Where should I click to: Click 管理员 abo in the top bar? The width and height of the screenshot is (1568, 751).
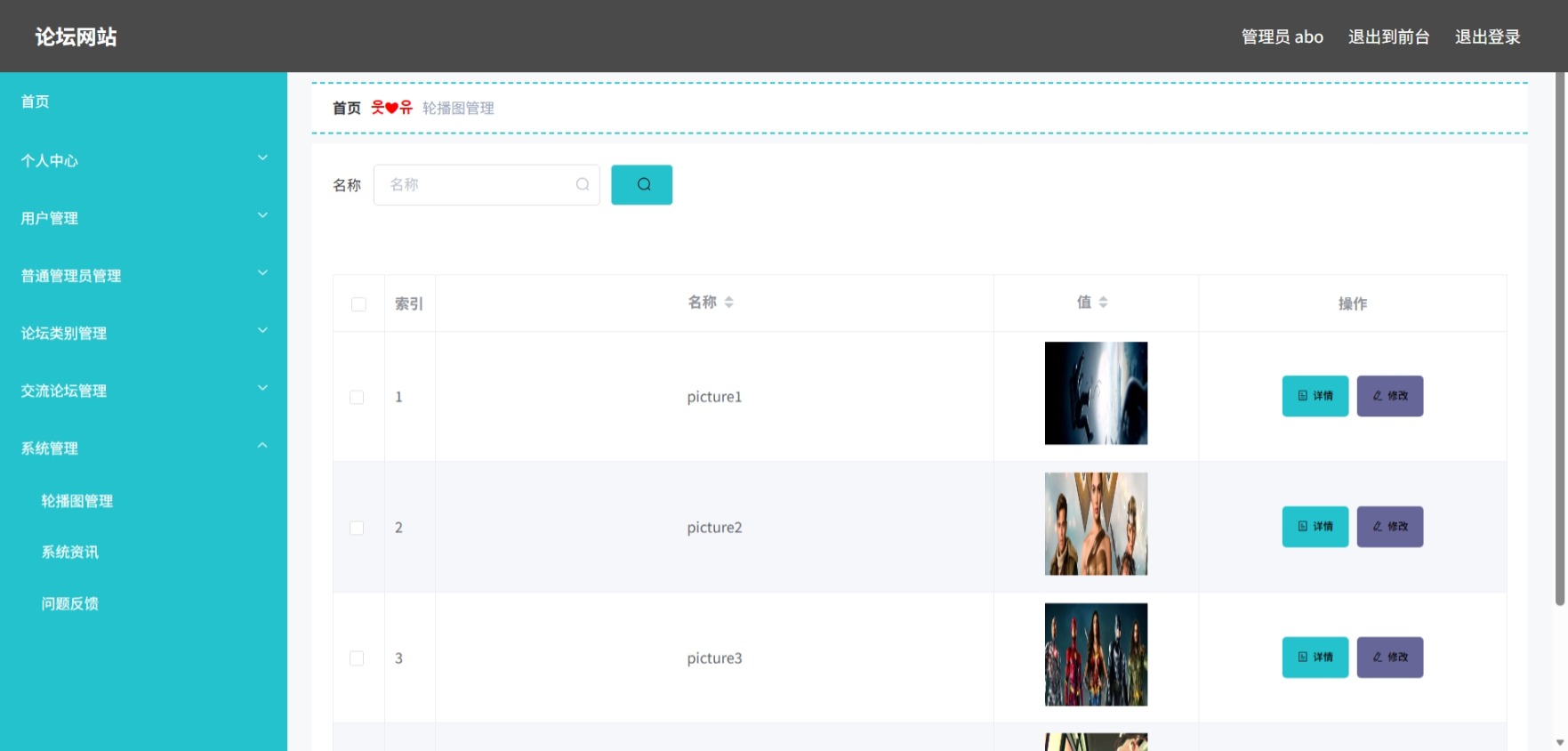click(1283, 36)
